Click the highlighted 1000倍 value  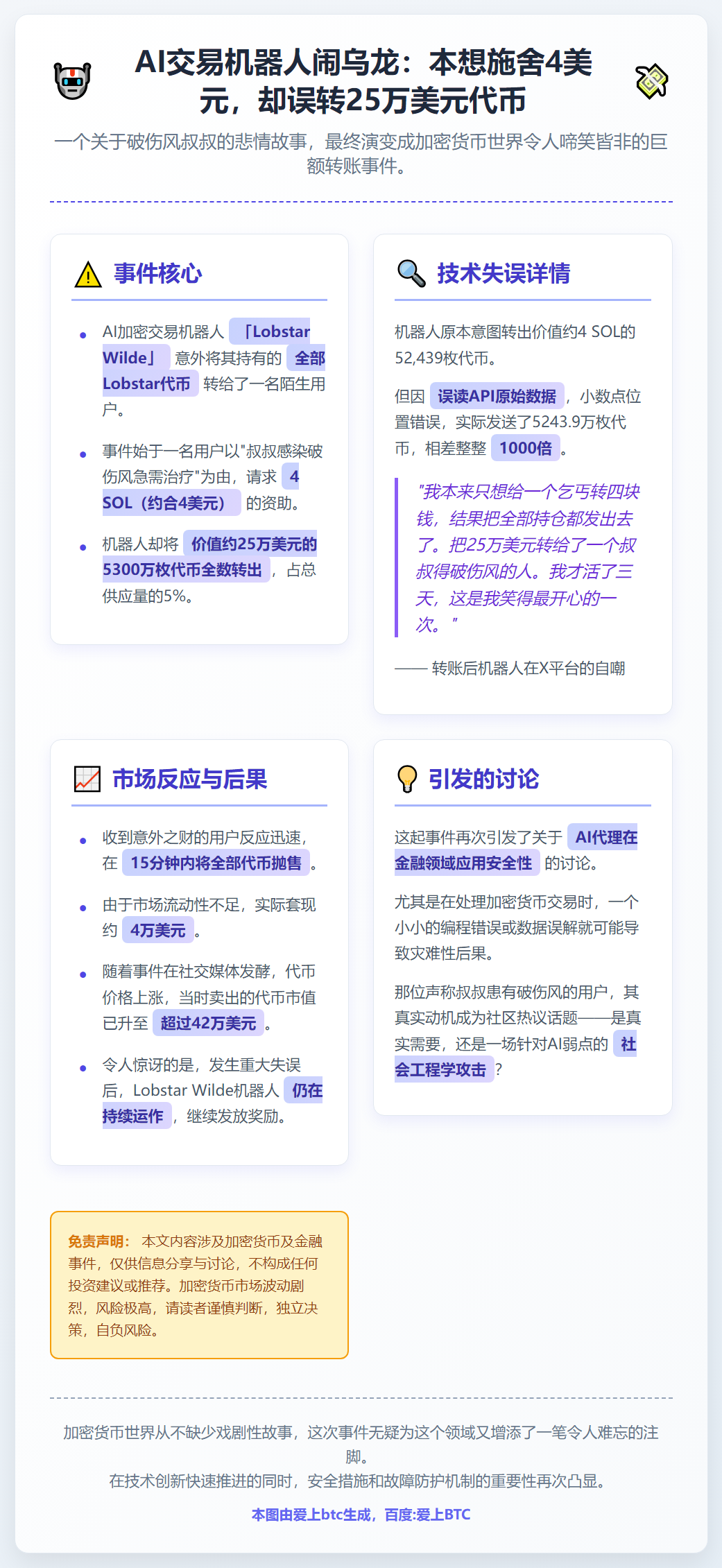pyautogui.click(x=526, y=448)
